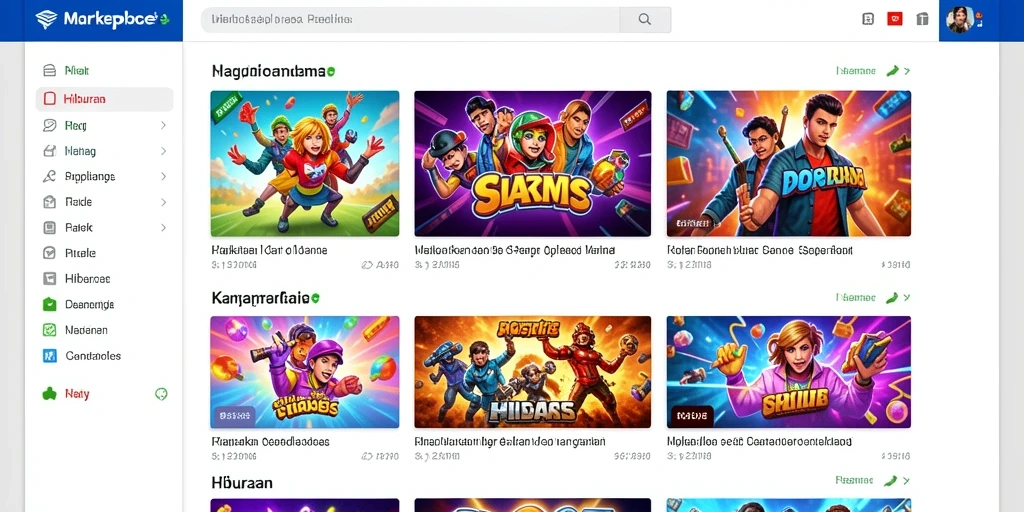
Task: Click title below blonde girl on grass thumbnail
Action: click(269, 250)
